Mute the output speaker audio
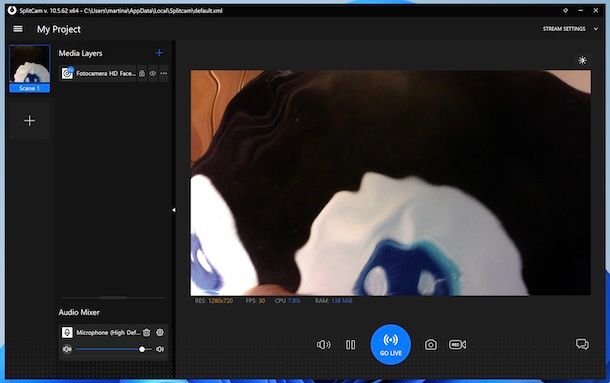Image resolution: width=610 pixels, height=383 pixels. [323, 344]
